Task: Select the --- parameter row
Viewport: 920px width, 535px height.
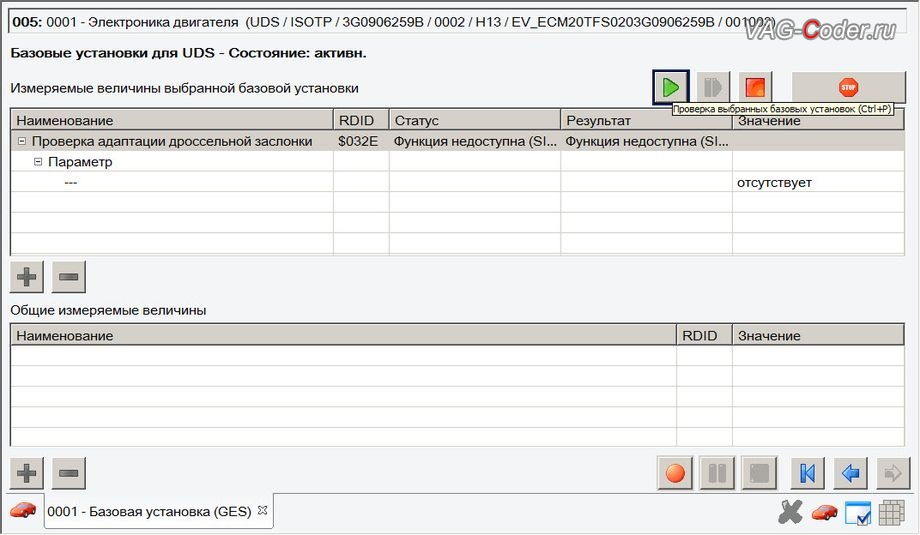Action: (458, 182)
